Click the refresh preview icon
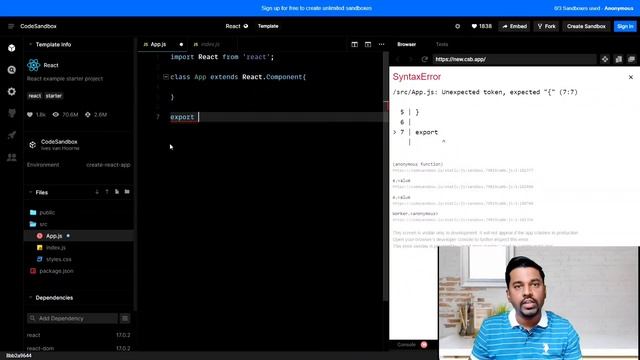Screen dimensions: 640x360 (x=424, y=59)
